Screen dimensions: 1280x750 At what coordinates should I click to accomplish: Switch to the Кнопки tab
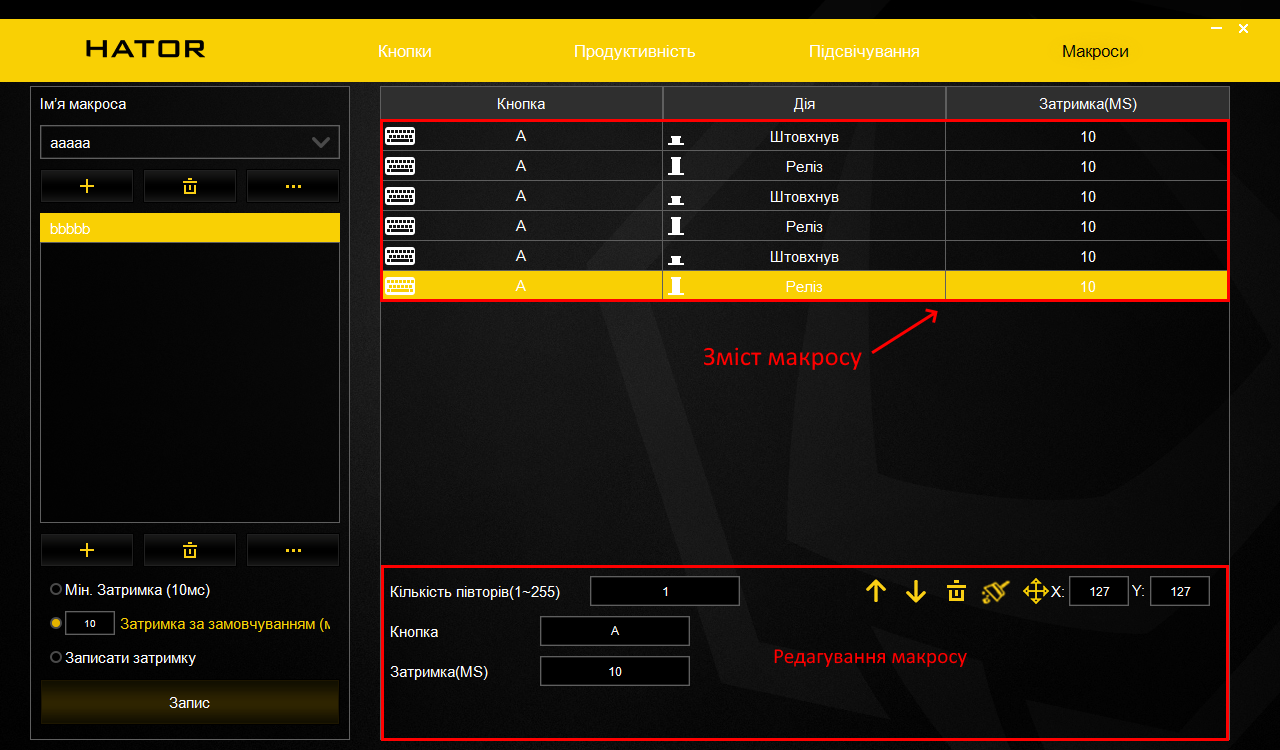coord(405,51)
